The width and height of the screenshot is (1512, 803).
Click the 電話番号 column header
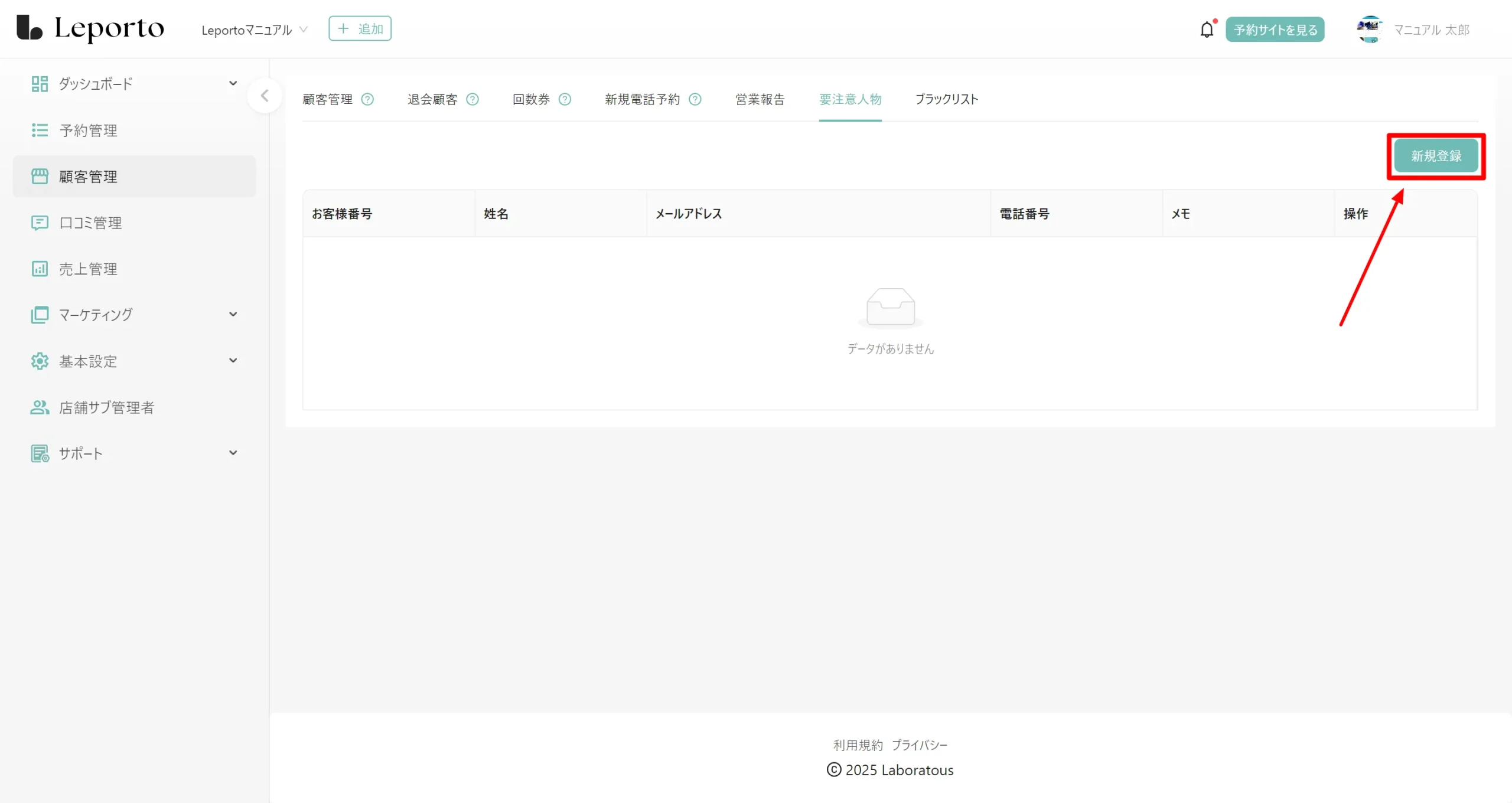click(x=1077, y=214)
